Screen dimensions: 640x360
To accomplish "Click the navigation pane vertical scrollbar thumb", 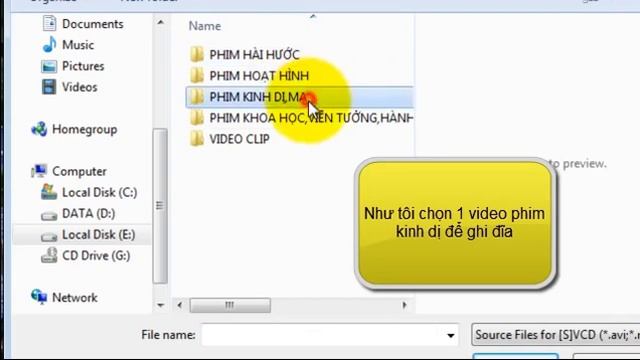I will (x=160, y=206).
